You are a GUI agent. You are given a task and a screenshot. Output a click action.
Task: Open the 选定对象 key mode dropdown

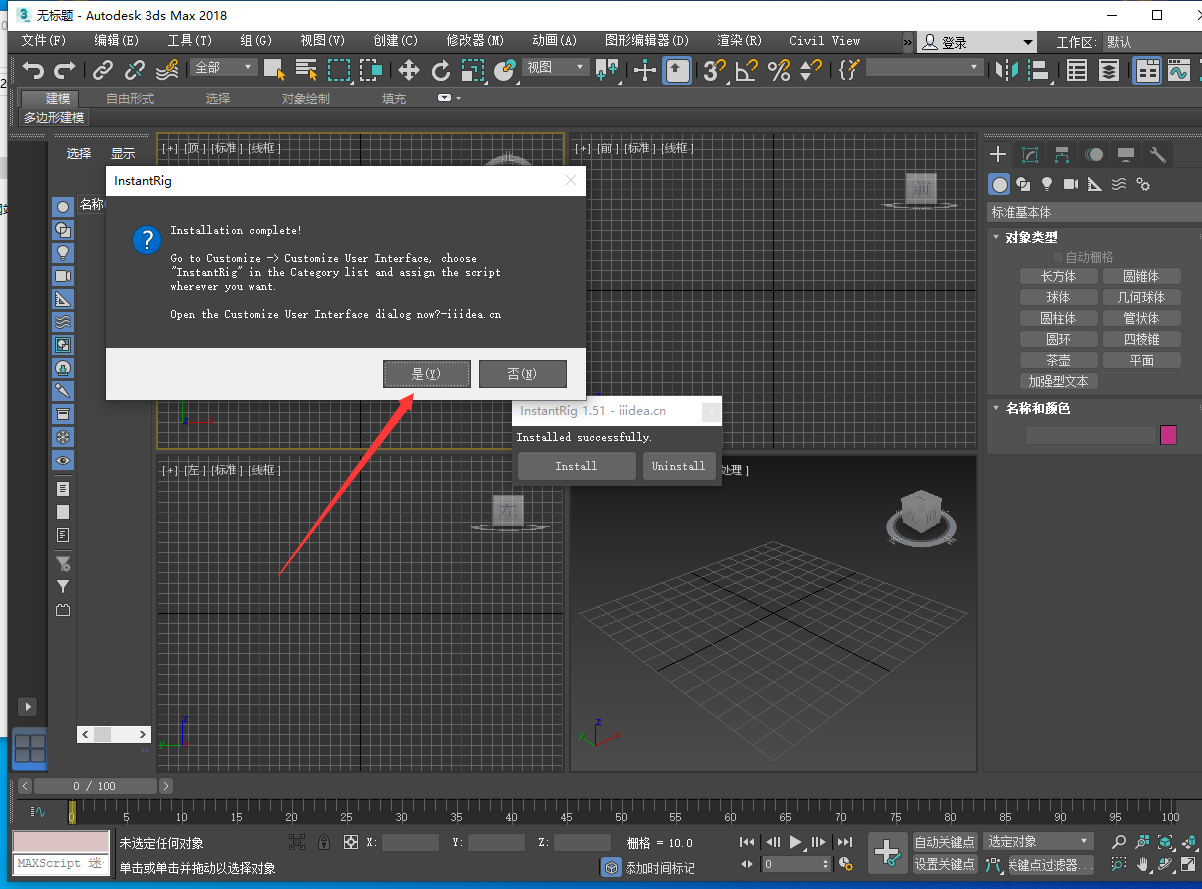point(1038,841)
